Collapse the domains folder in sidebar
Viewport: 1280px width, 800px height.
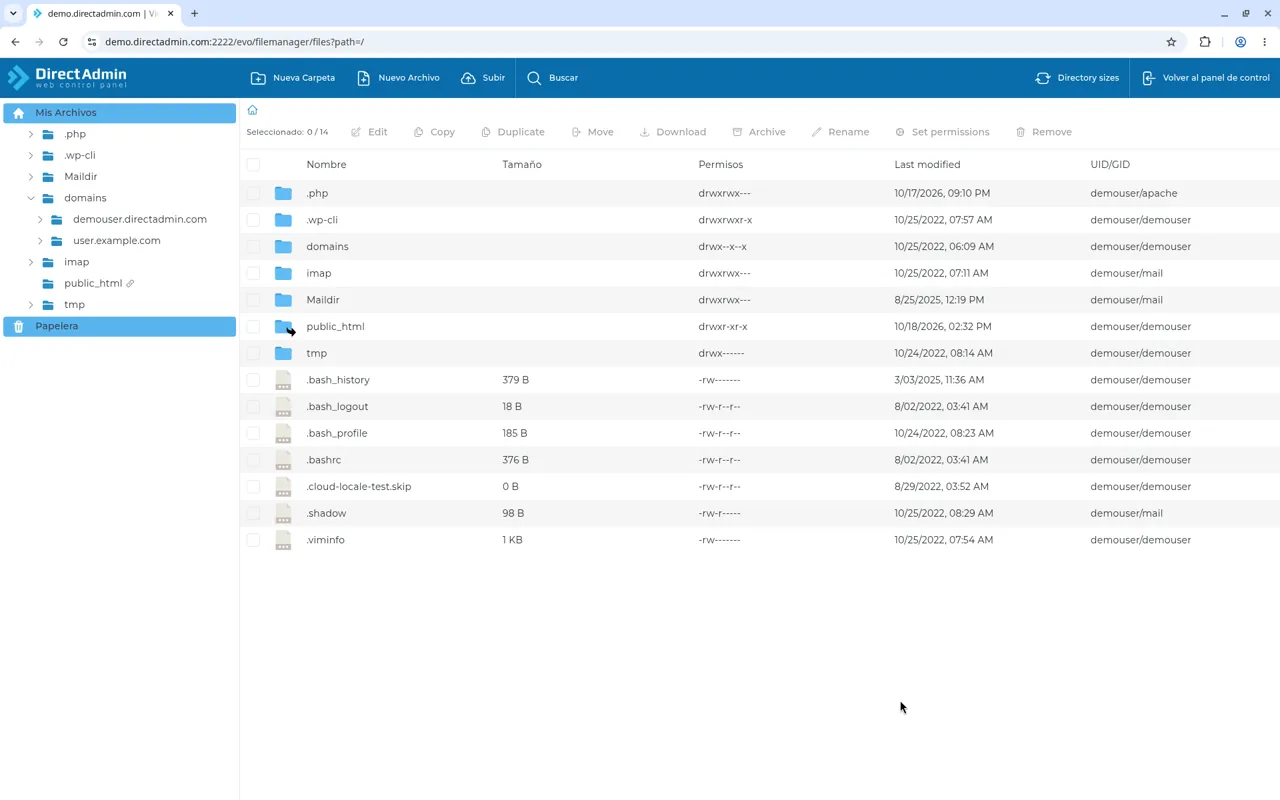click(31, 198)
